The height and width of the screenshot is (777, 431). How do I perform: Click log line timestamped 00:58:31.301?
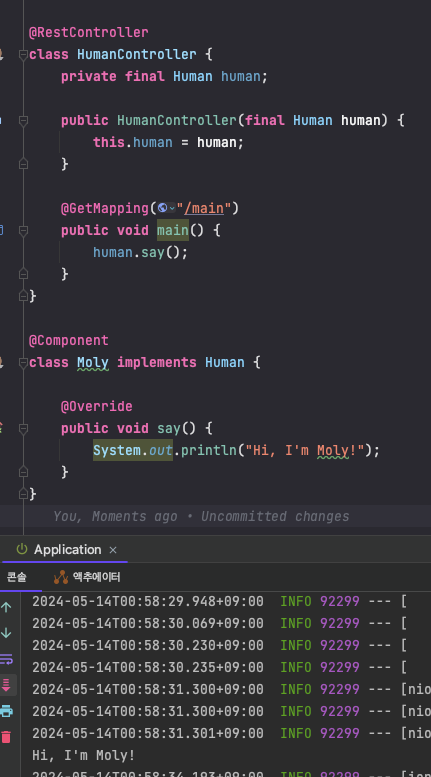[x=231, y=733]
